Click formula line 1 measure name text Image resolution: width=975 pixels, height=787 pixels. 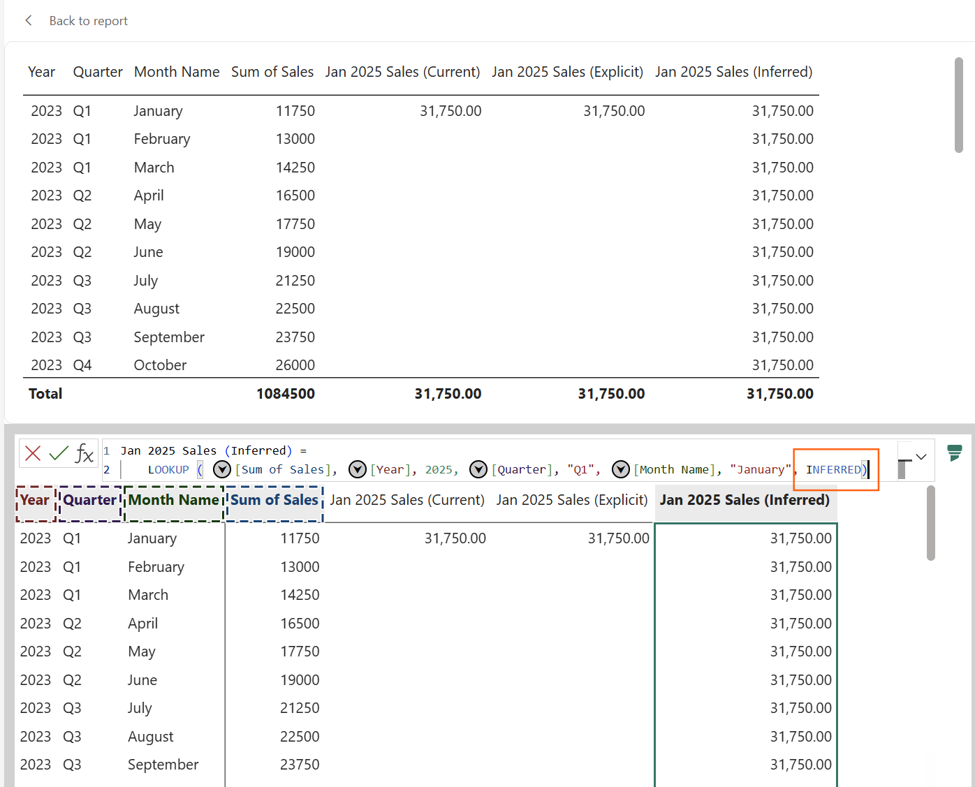206,451
